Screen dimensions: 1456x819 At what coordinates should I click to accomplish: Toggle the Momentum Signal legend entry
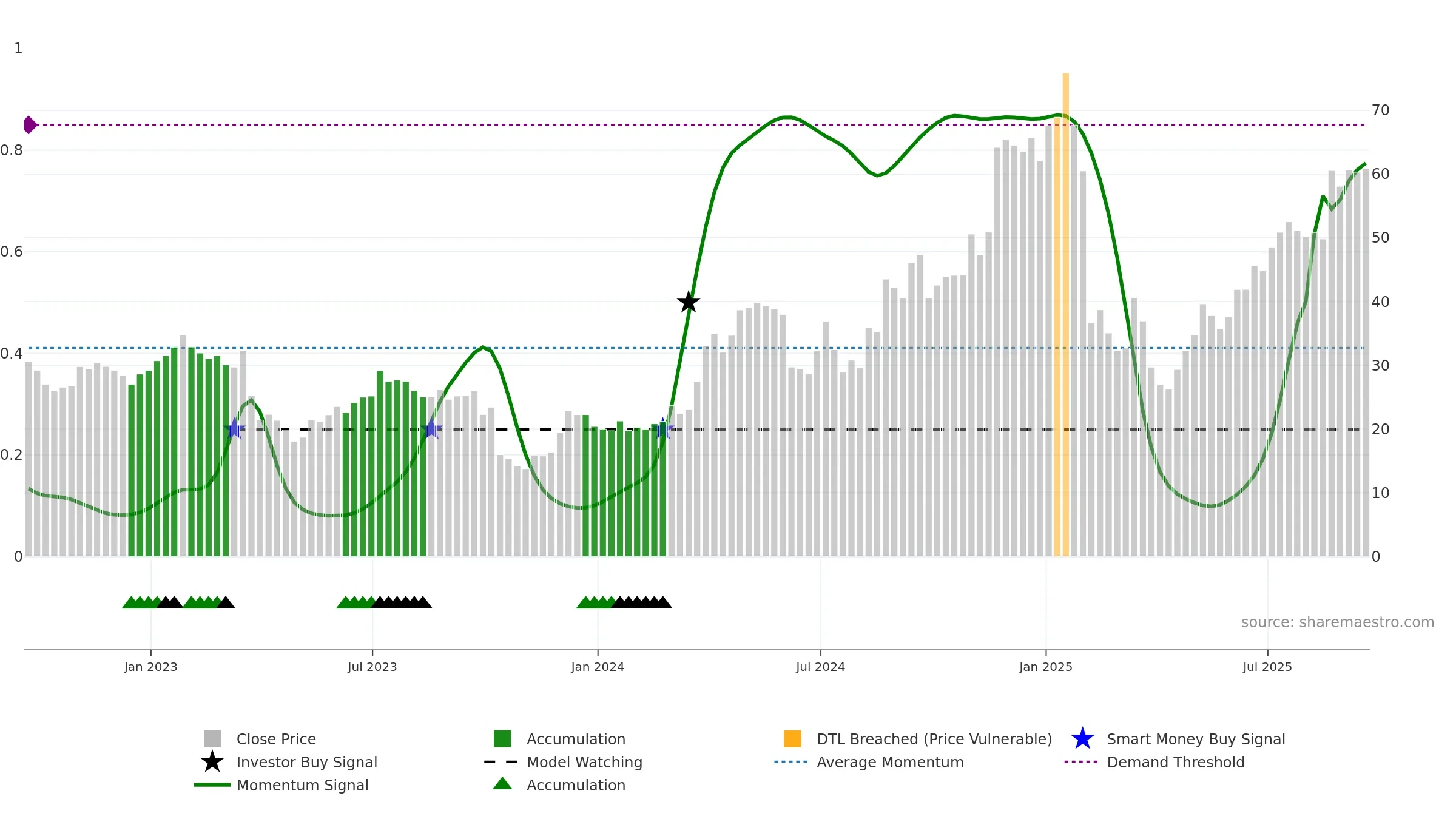click(281, 785)
